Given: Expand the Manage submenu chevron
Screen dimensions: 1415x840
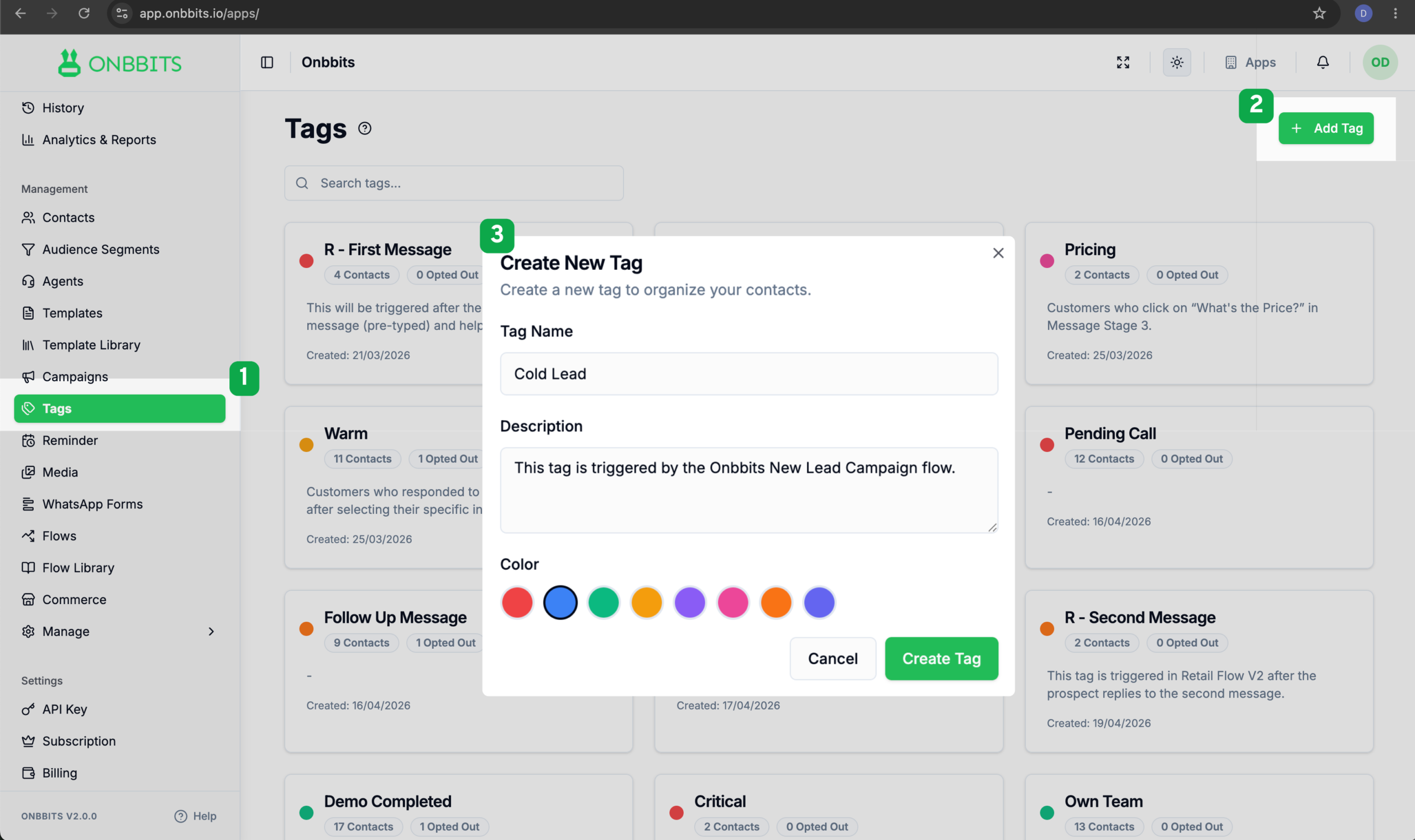Looking at the screenshot, I should coord(211,632).
